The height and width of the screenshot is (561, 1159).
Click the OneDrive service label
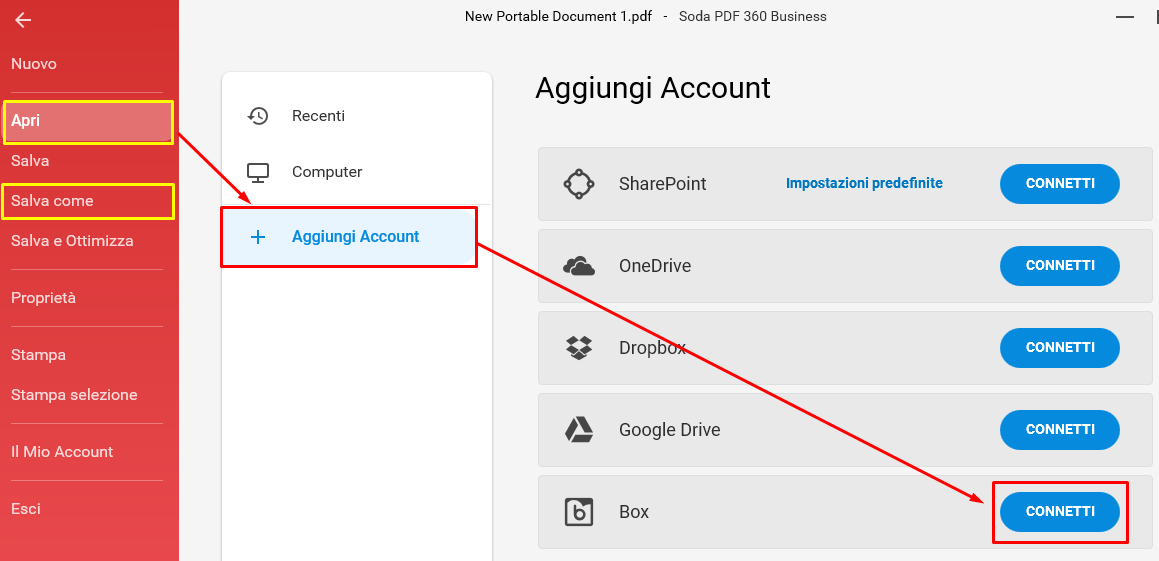[655, 266]
